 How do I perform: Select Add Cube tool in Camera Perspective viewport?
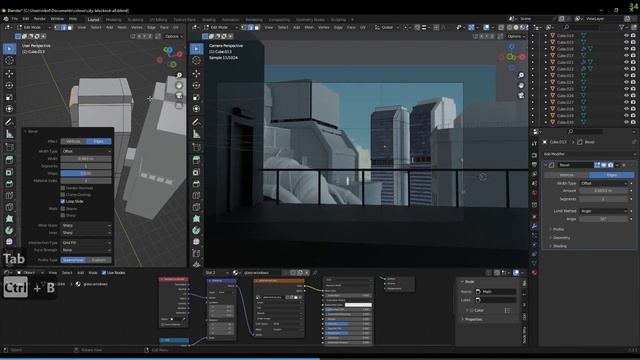(x=196, y=147)
